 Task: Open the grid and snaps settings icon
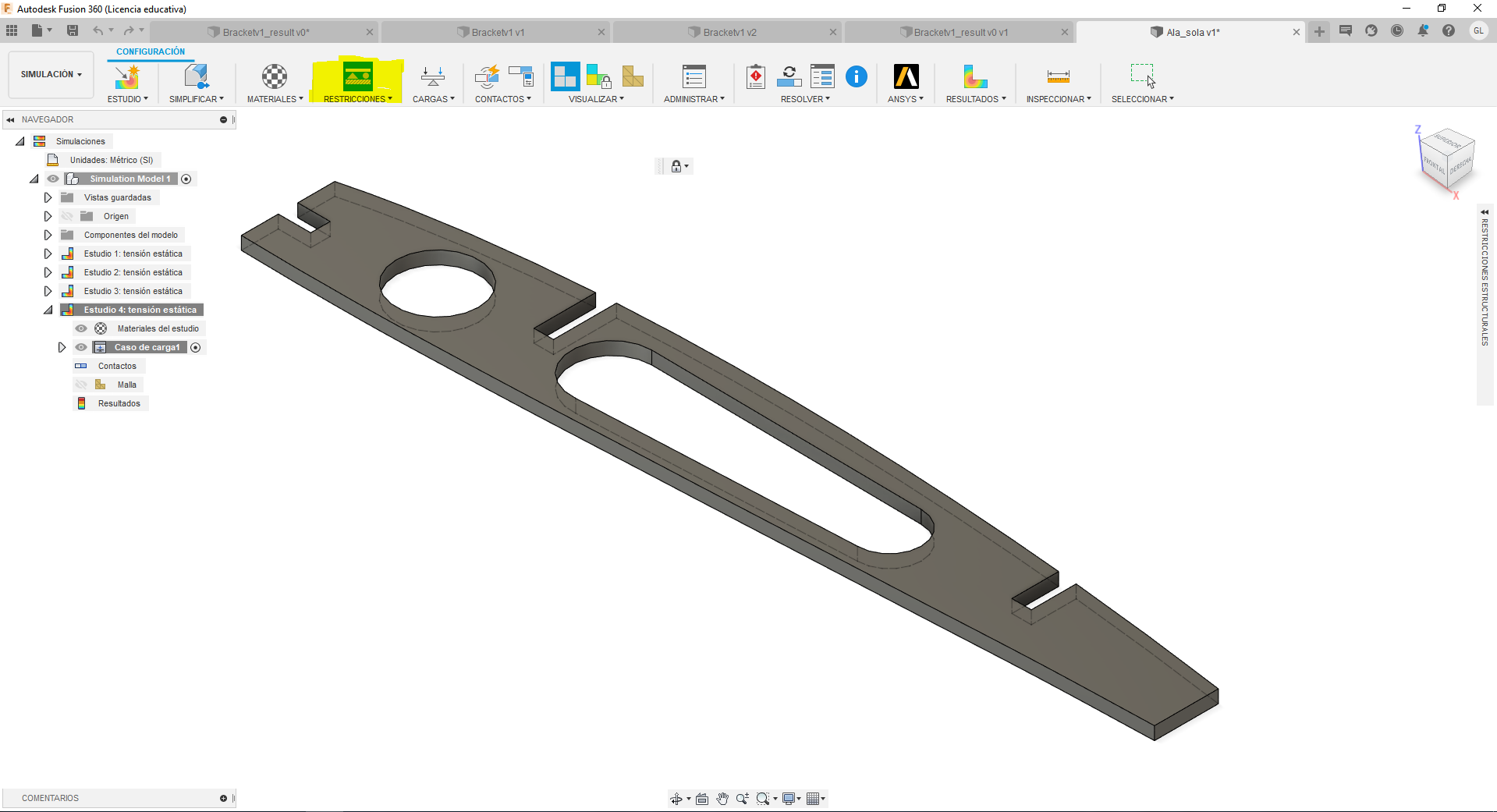tap(814, 799)
